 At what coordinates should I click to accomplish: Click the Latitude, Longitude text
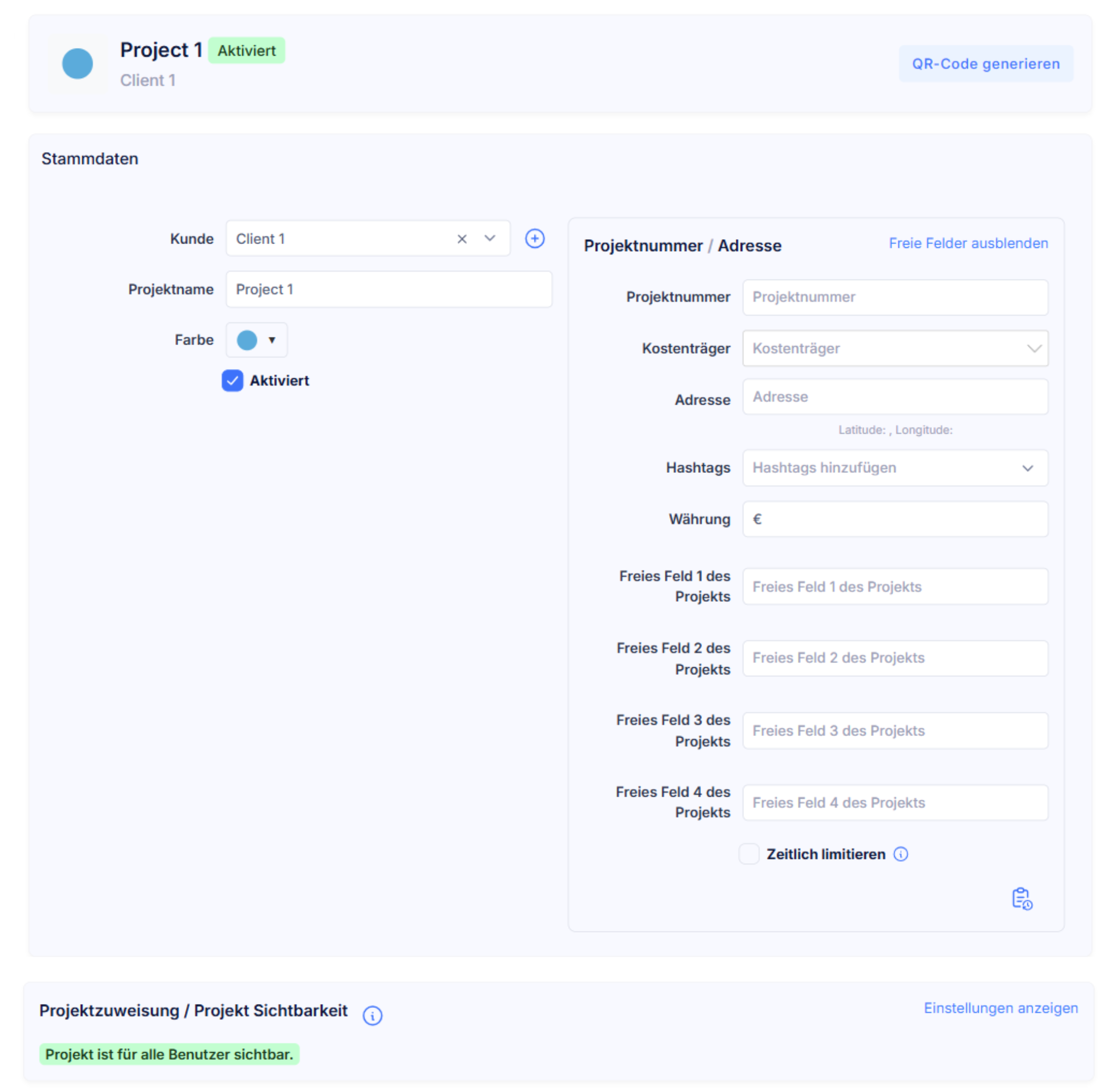click(x=895, y=430)
